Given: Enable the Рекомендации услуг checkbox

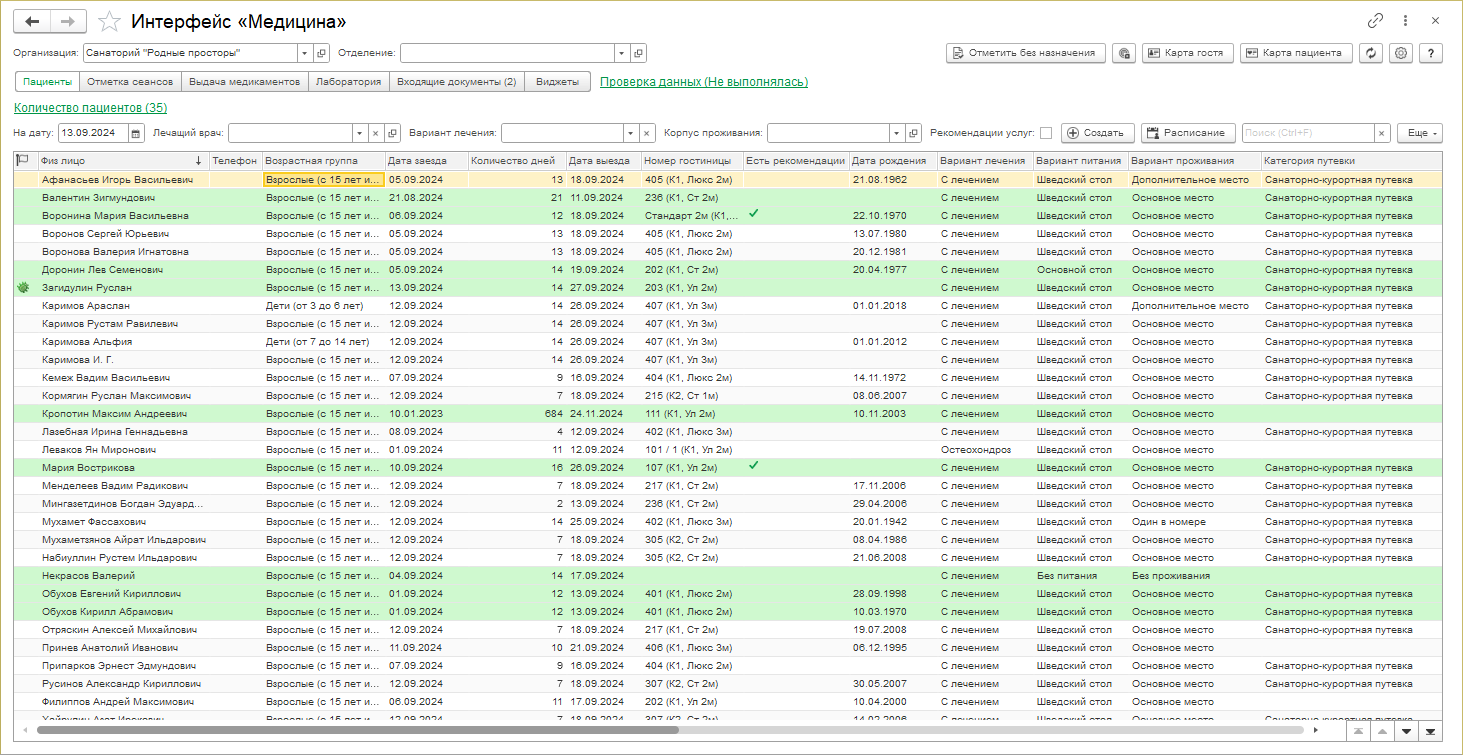Looking at the screenshot, I should click(x=1045, y=133).
